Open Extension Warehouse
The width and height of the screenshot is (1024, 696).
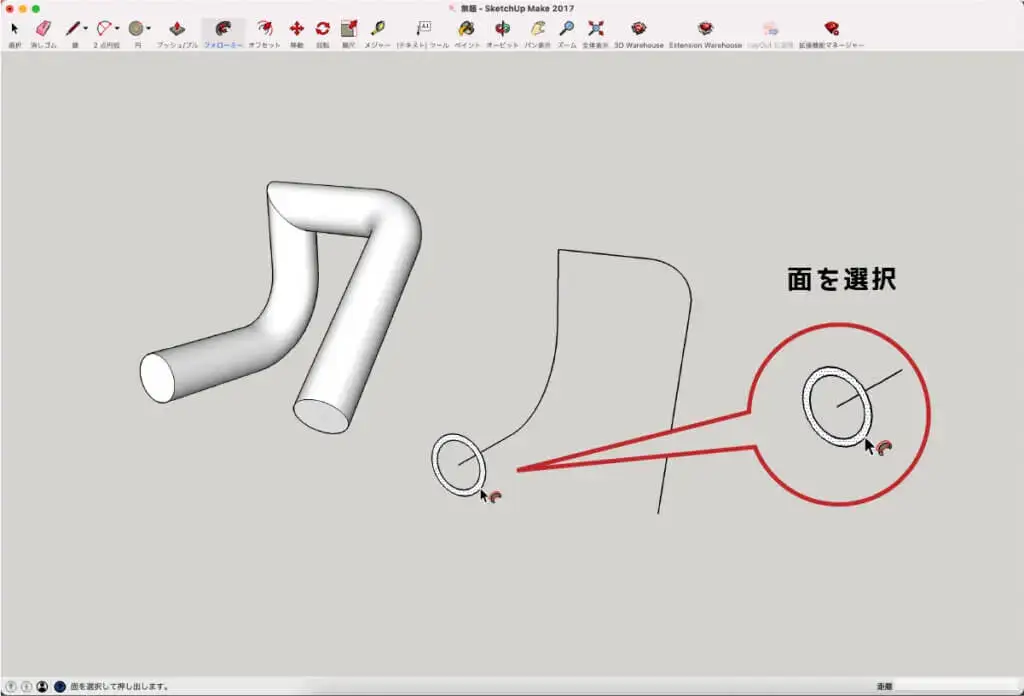coord(705,29)
